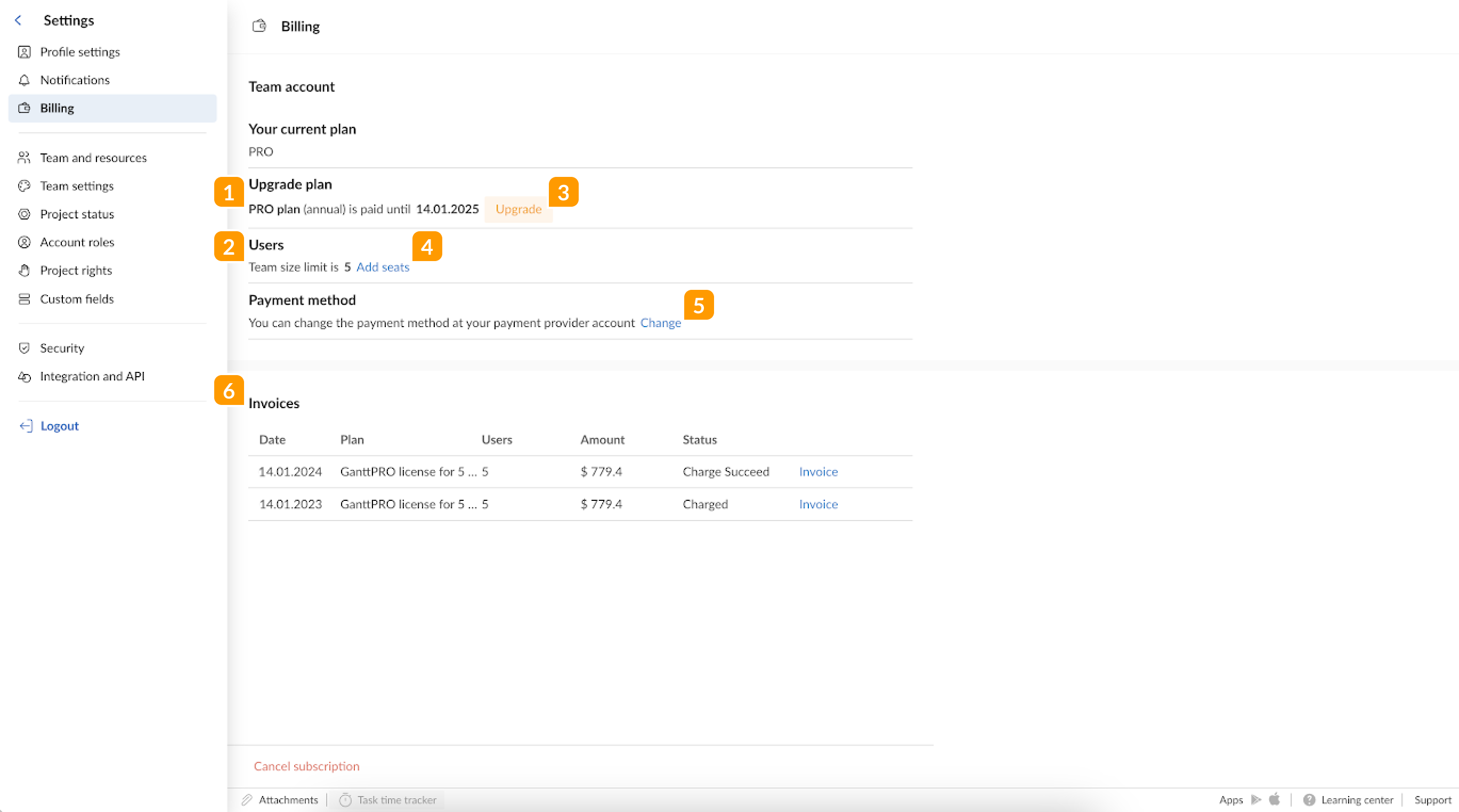Open the Invoice for 14.01.2024
The image size is (1459, 812).
tap(818, 471)
